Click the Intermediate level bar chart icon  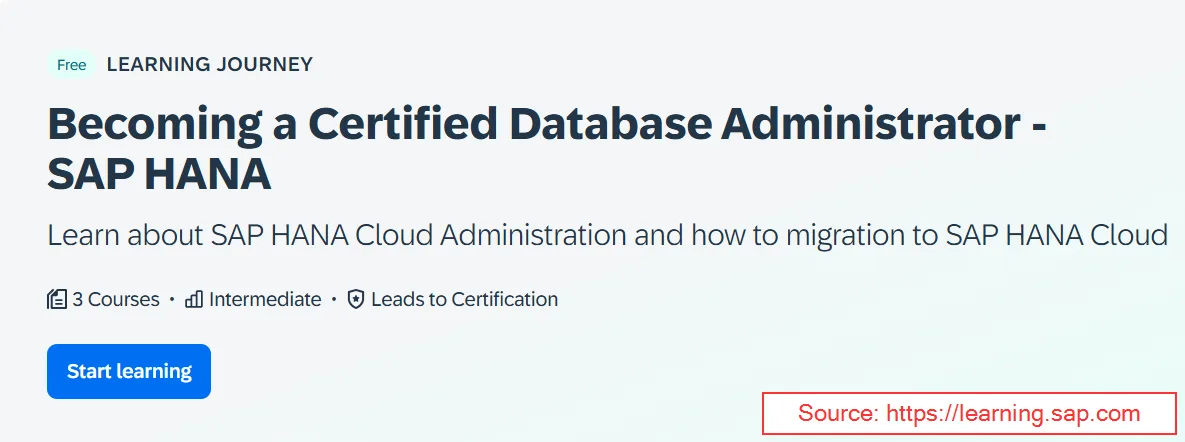[194, 299]
